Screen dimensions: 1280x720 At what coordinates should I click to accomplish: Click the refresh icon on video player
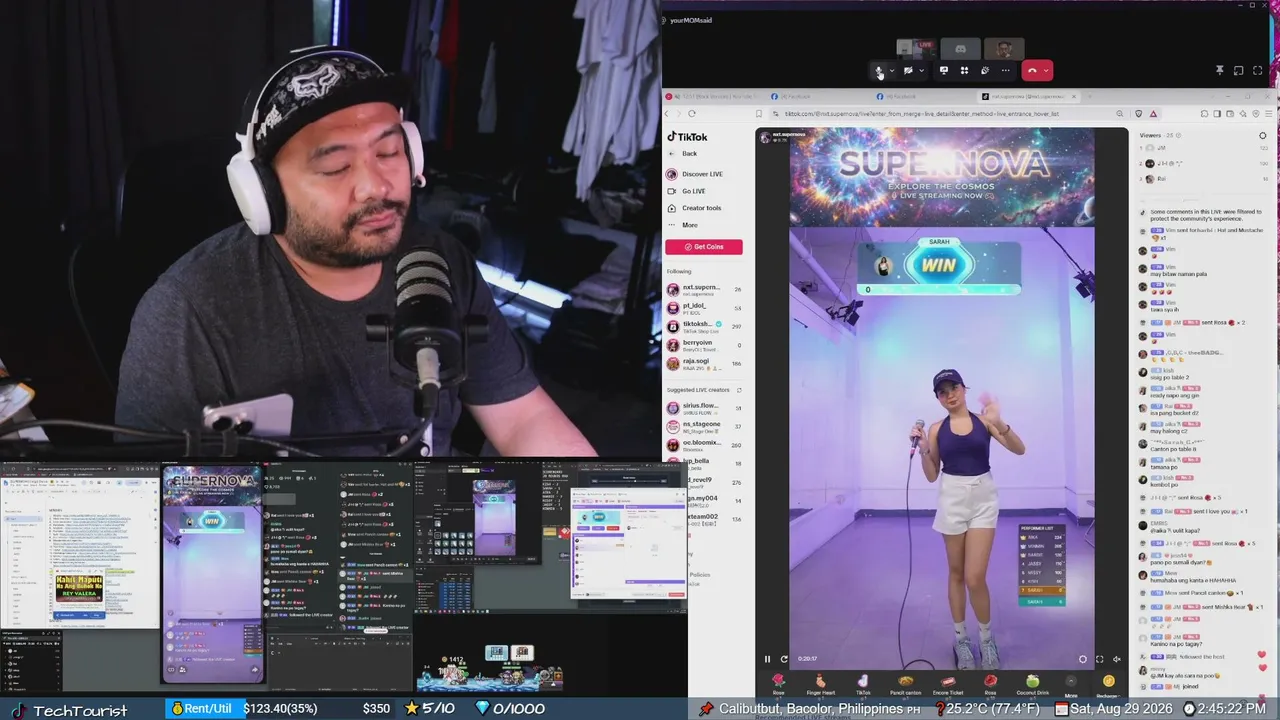784,659
